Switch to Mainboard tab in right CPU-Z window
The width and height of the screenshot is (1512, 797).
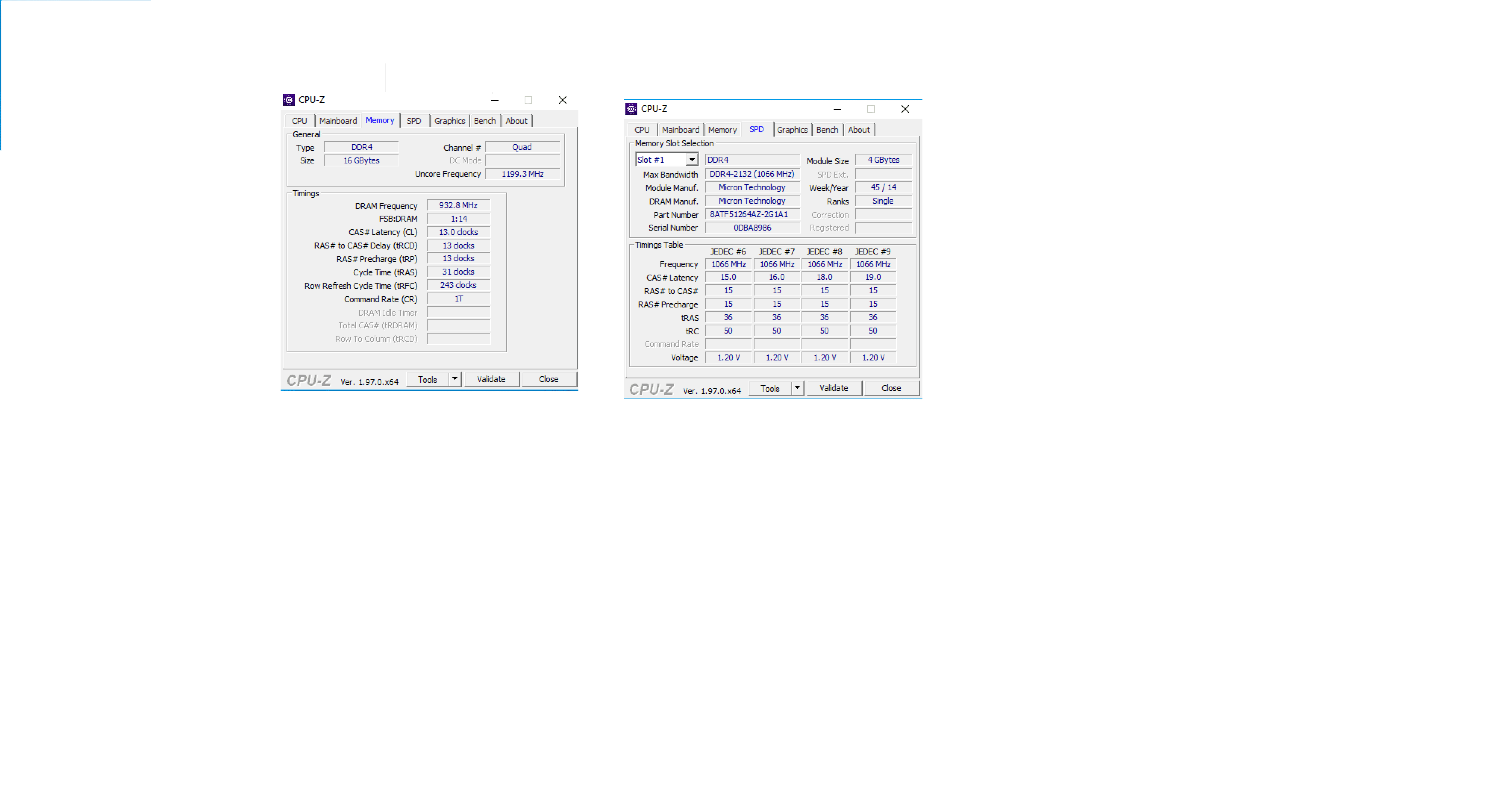coord(680,130)
